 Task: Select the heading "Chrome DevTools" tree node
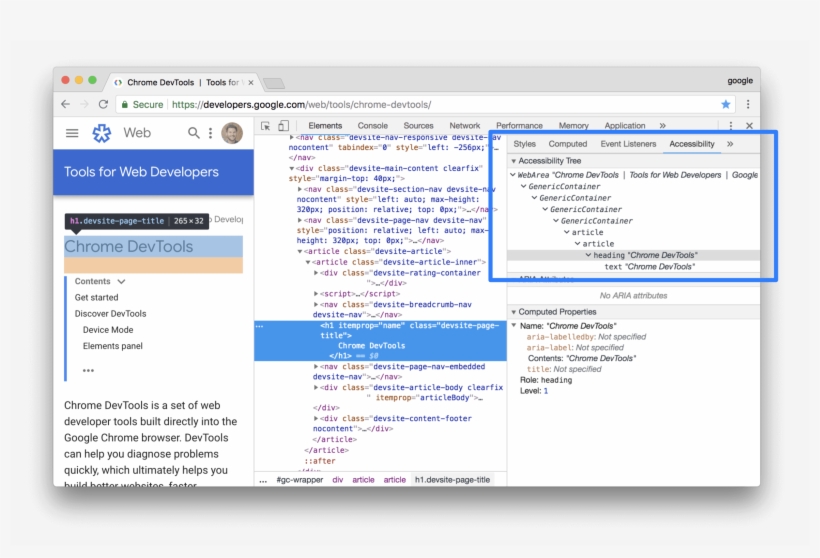(645, 255)
